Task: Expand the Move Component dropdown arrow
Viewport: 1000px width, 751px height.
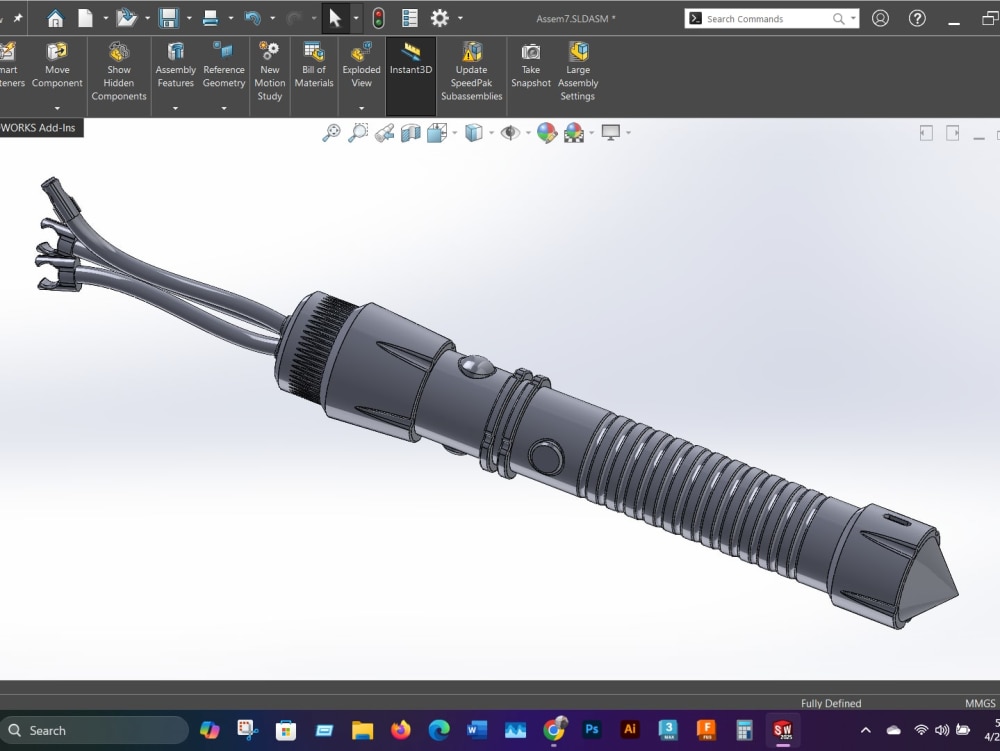Action: pos(57,108)
